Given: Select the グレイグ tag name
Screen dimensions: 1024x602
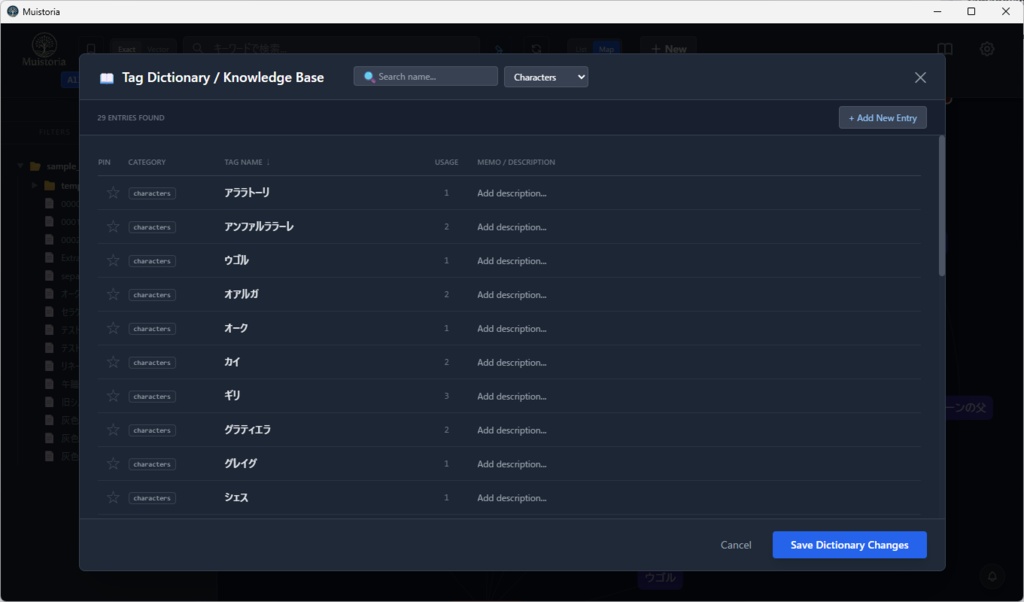Looking at the screenshot, I should tap(240, 464).
